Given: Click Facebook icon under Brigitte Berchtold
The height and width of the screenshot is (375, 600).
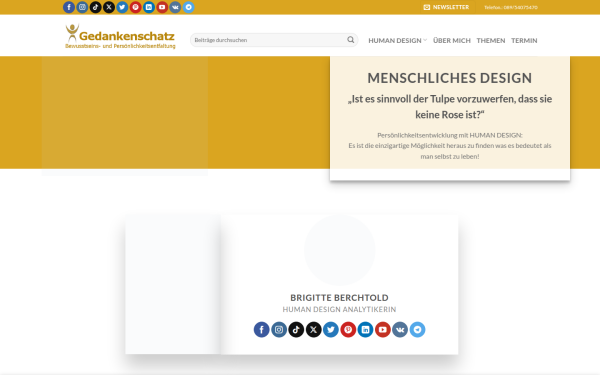Looking at the screenshot, I should [262, 329].
